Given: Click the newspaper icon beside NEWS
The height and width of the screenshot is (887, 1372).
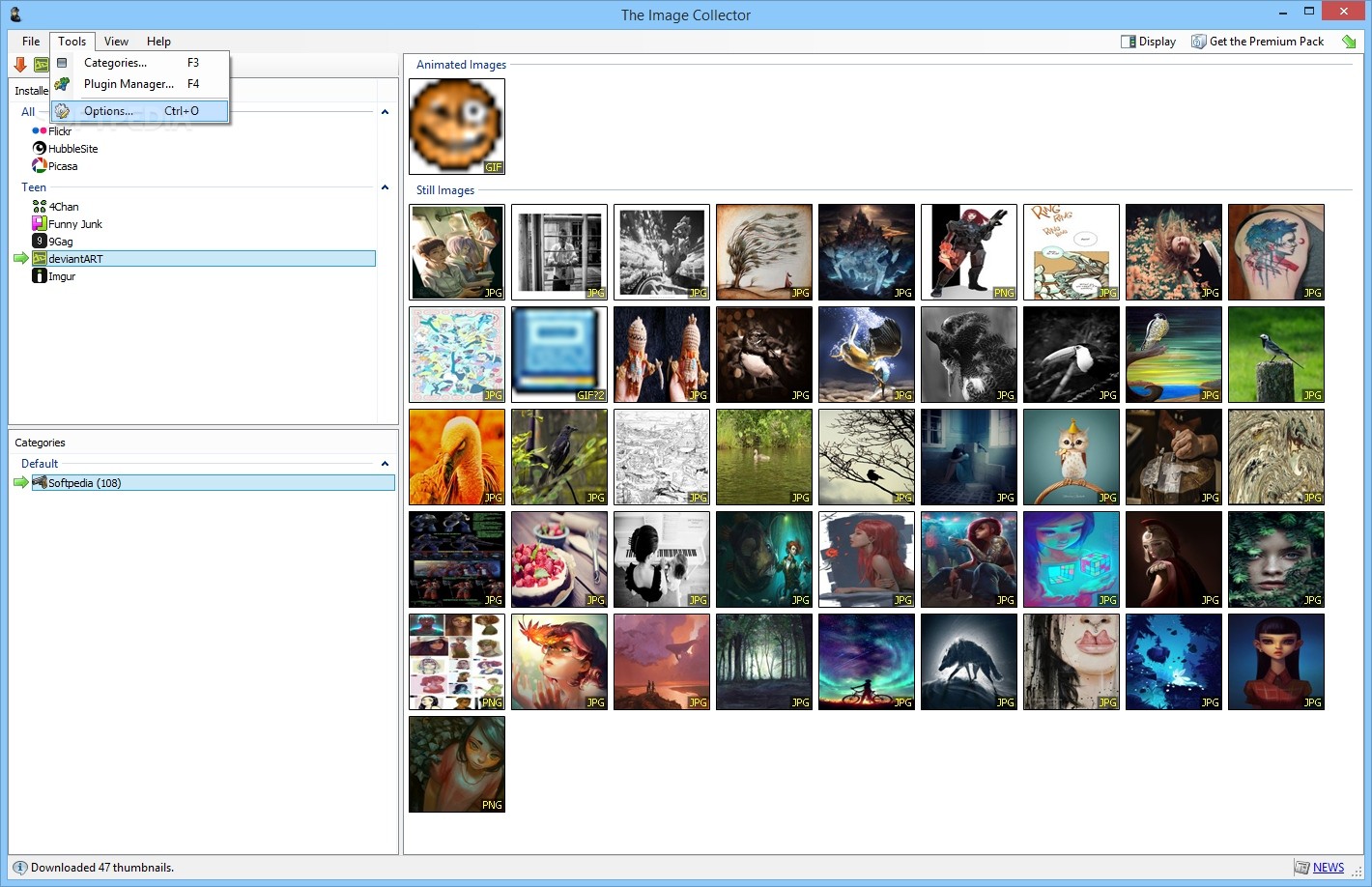Looking at the screenshot, I should pos(1301,868).
